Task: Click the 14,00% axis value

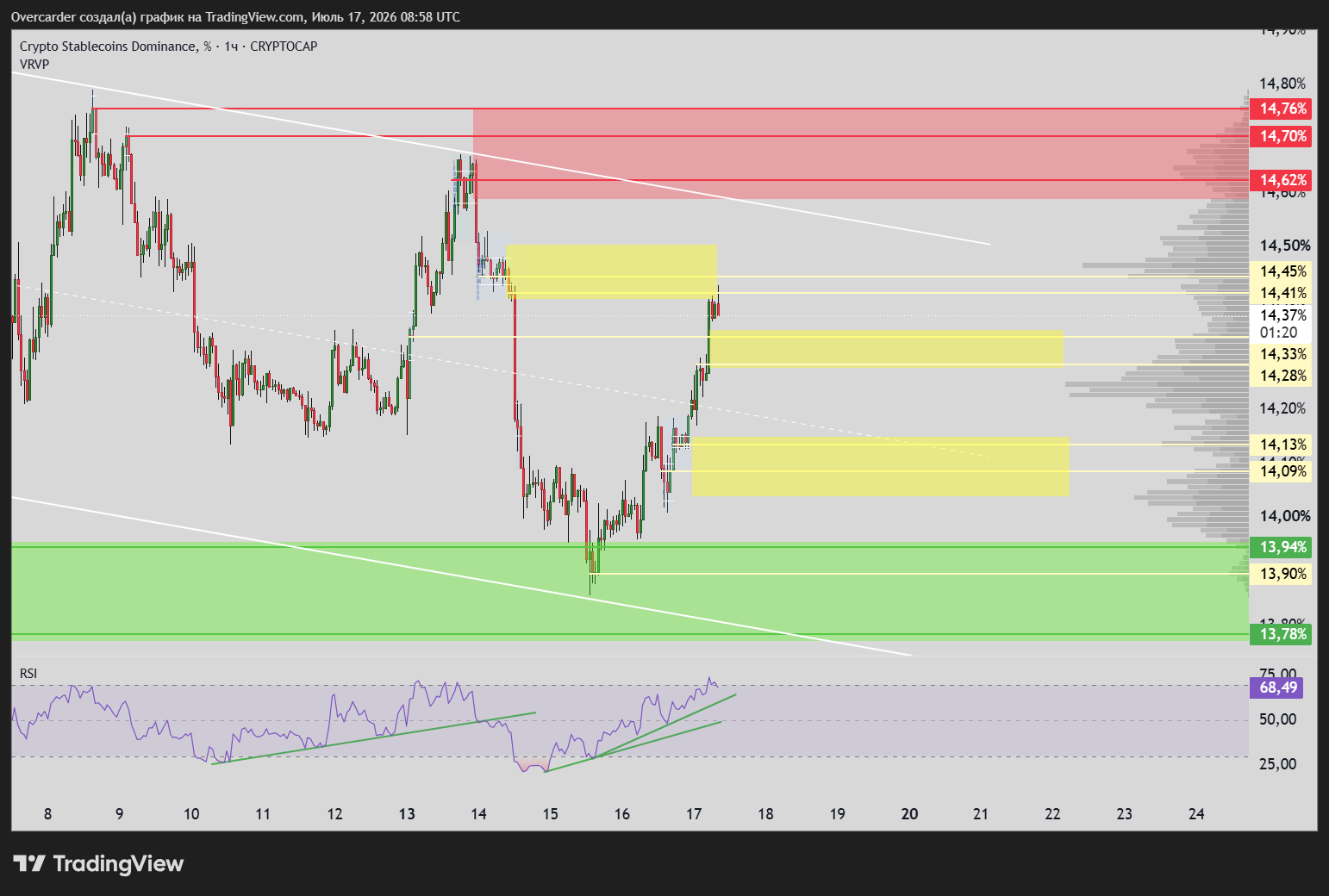Action: (1284, 516)
